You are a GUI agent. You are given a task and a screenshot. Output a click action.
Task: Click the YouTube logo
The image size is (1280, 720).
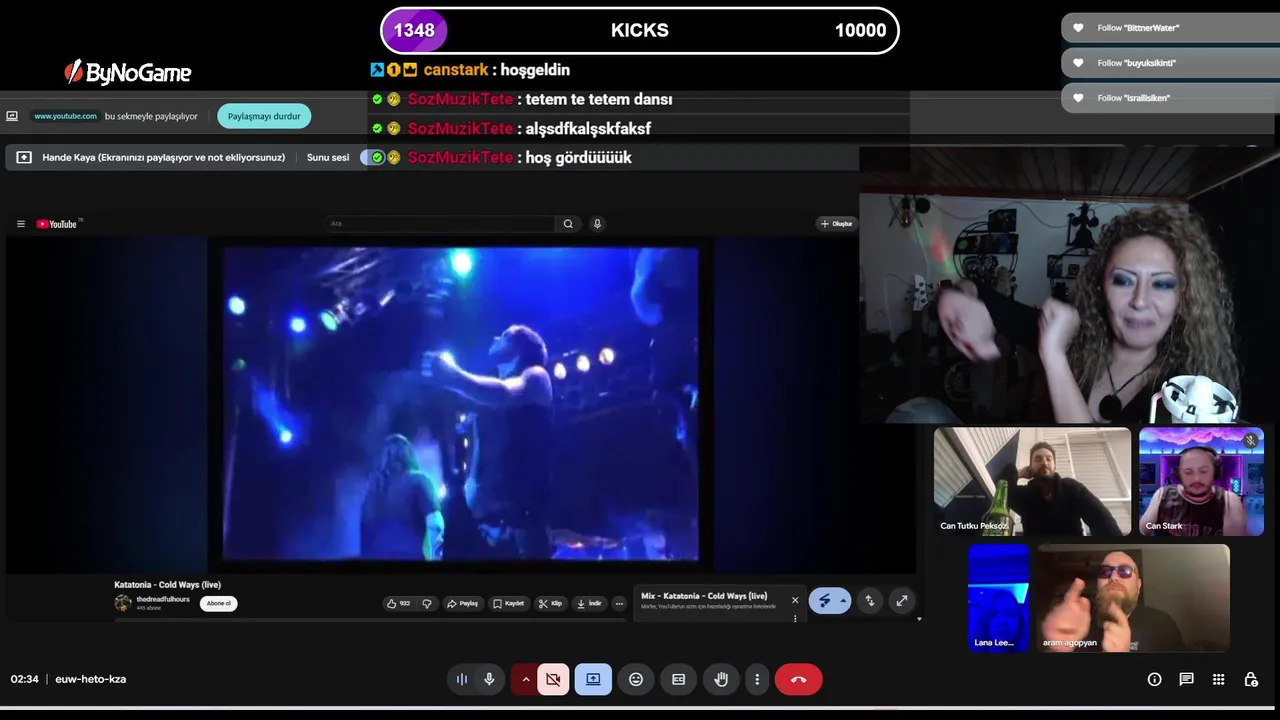pos(59,224)
